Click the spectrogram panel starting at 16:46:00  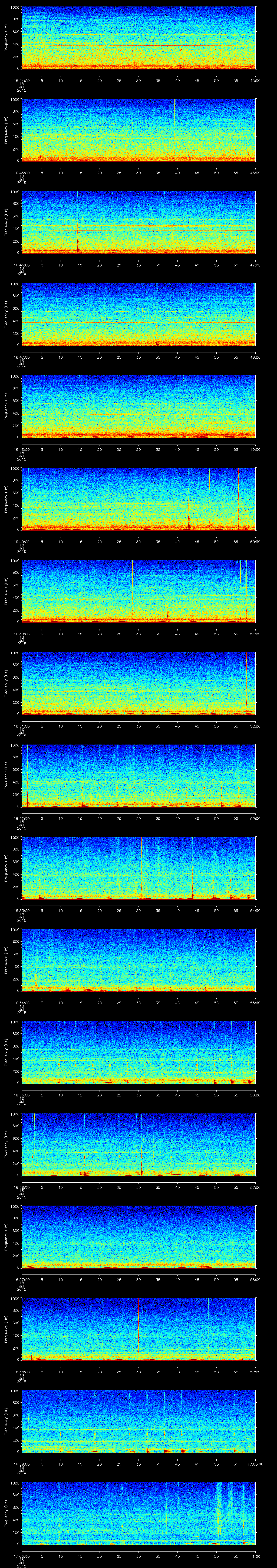tap(138, 222)
